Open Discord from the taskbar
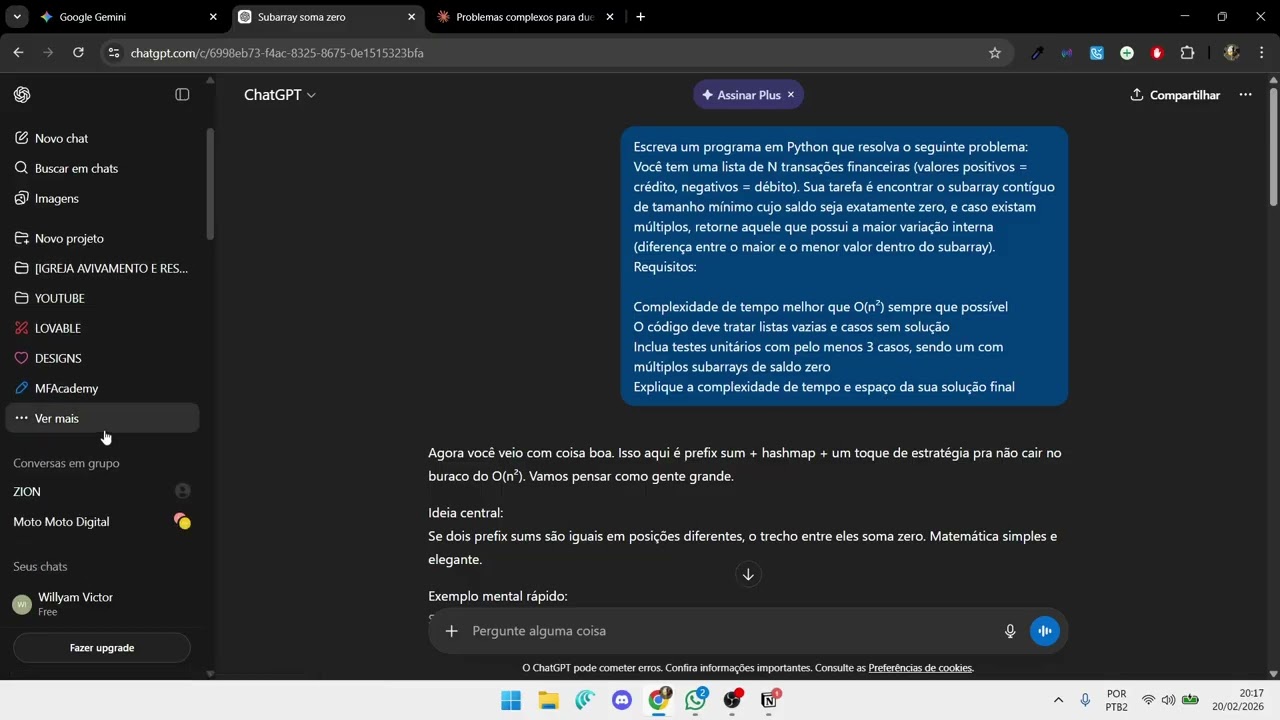Viewport: 1280px width, 720px height. pos(622,700)
